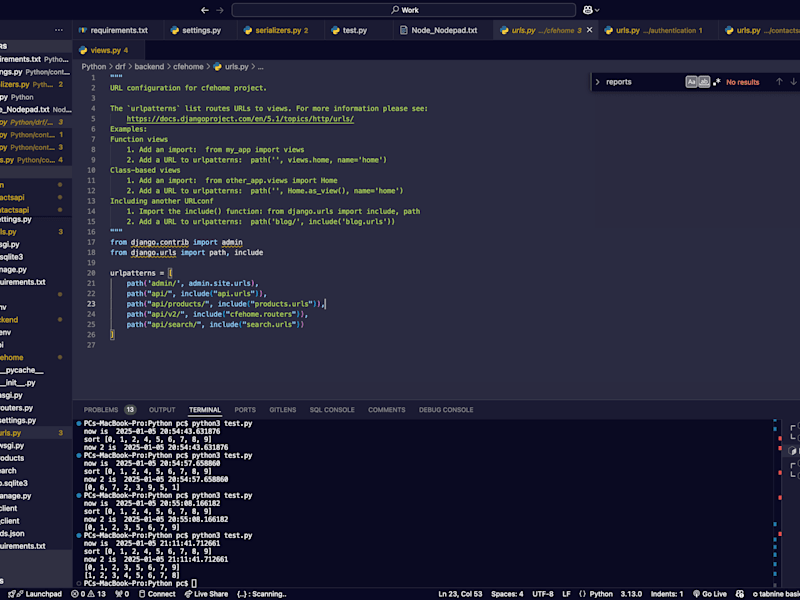Open the Copilot icon menu in title bar
Image resolution: width=800 pixels, height=600 pixels.
coord(591,10)
